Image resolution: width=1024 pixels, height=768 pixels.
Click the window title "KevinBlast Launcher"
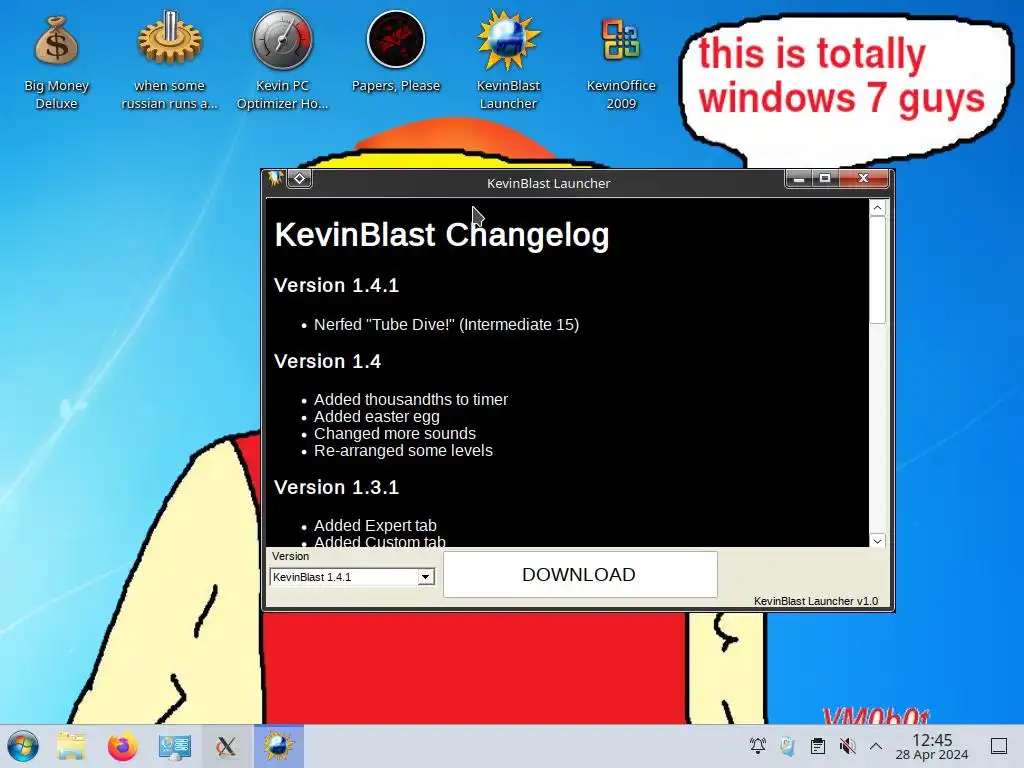(x=549, y=184)
